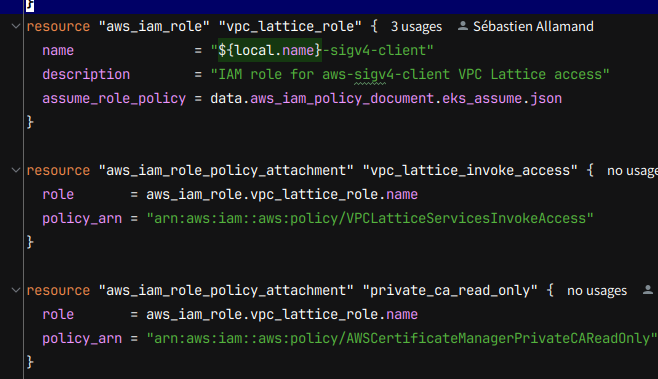Click the VPCLatticeServicesInvokeAccess policy ARN string
This screenshot has height=379, width=658.
(370, 219)
